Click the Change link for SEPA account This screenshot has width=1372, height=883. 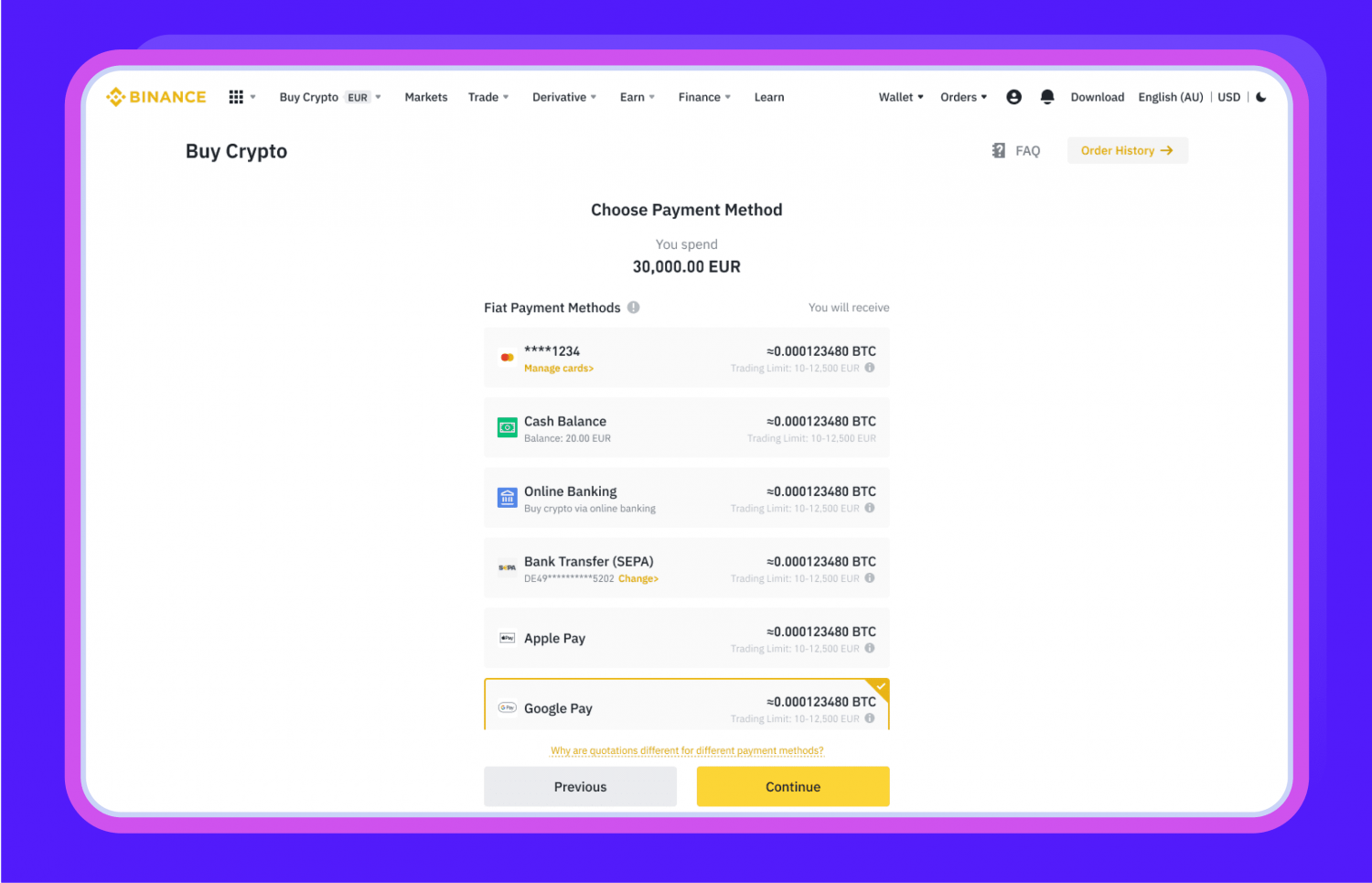pos(638,578)
